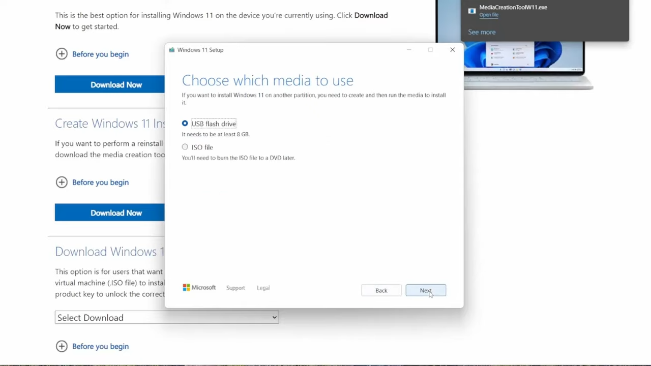
Task: Open the Select Download dropdown
Action: click(166, 317)
